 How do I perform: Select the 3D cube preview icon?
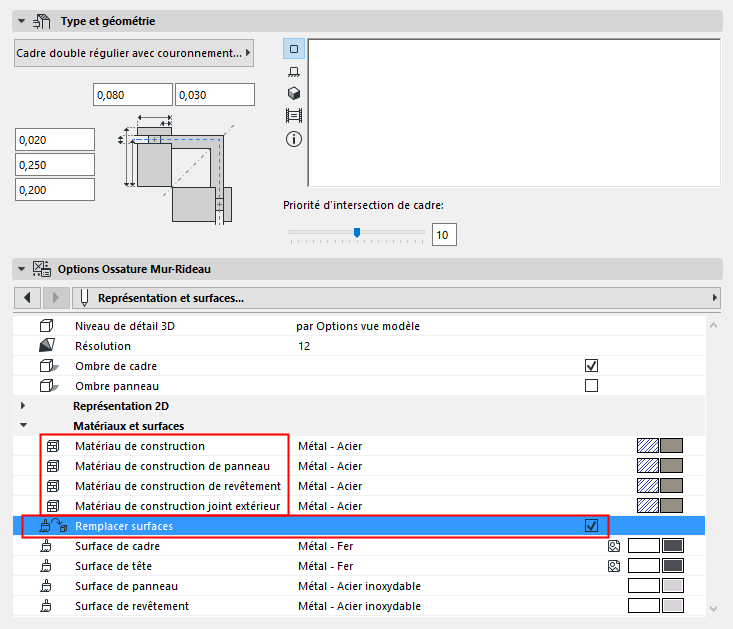click(294, 93)
